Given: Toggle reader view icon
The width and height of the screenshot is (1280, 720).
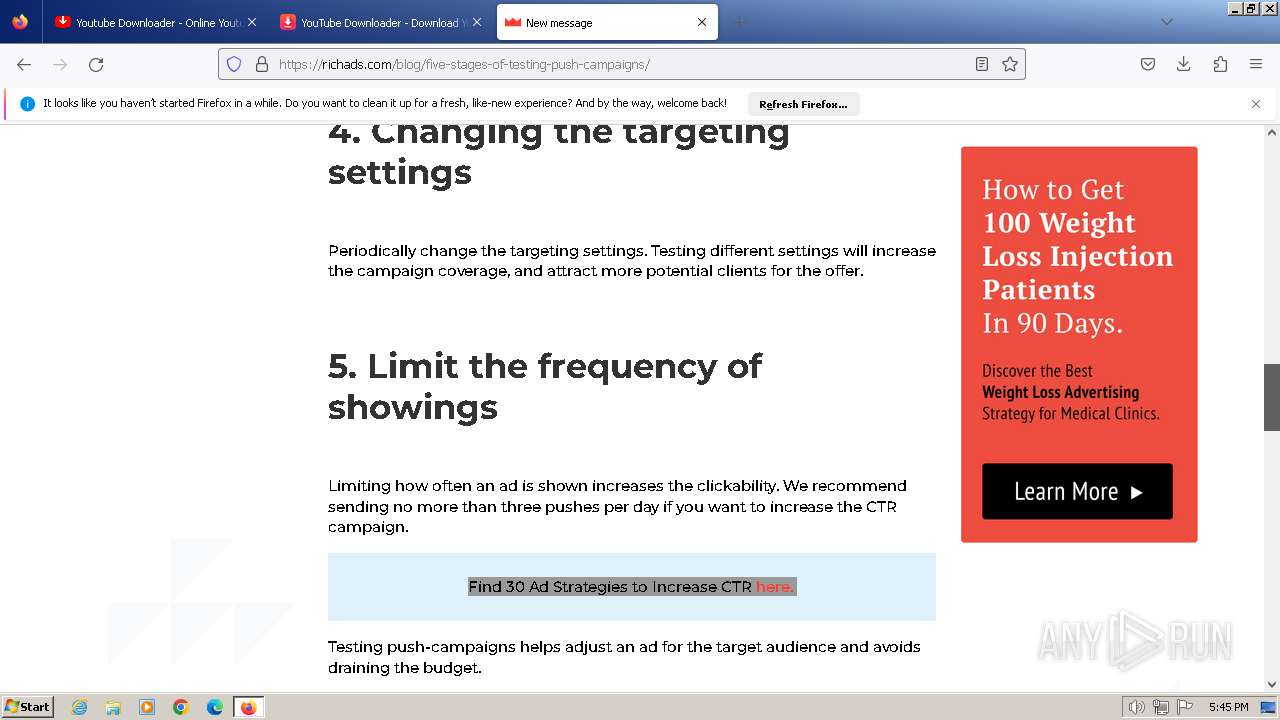Looking at the screenshot, I should coord(982,64).
